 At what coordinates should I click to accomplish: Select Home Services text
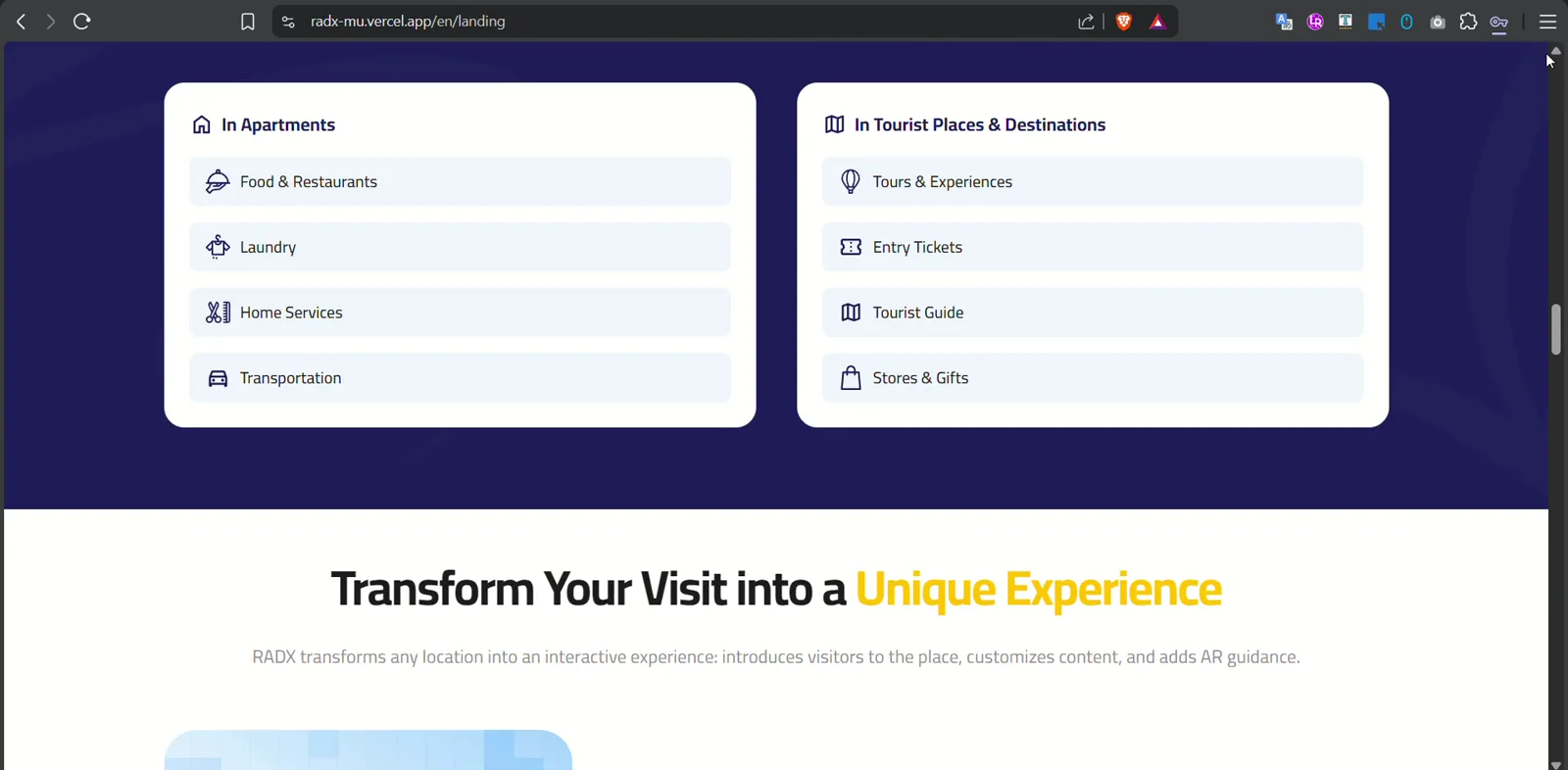click(291, 313)
